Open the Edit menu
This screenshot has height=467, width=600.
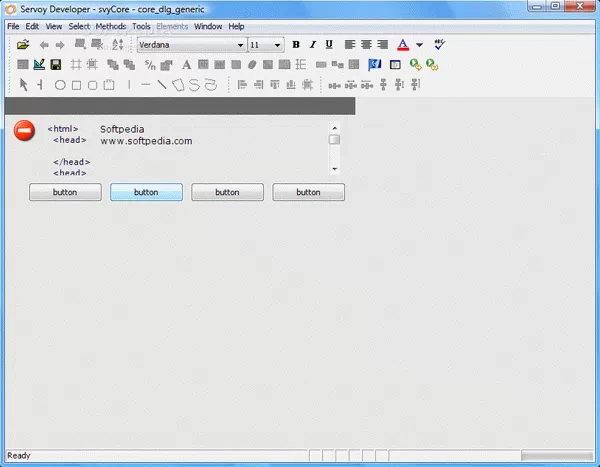(32, 26)
